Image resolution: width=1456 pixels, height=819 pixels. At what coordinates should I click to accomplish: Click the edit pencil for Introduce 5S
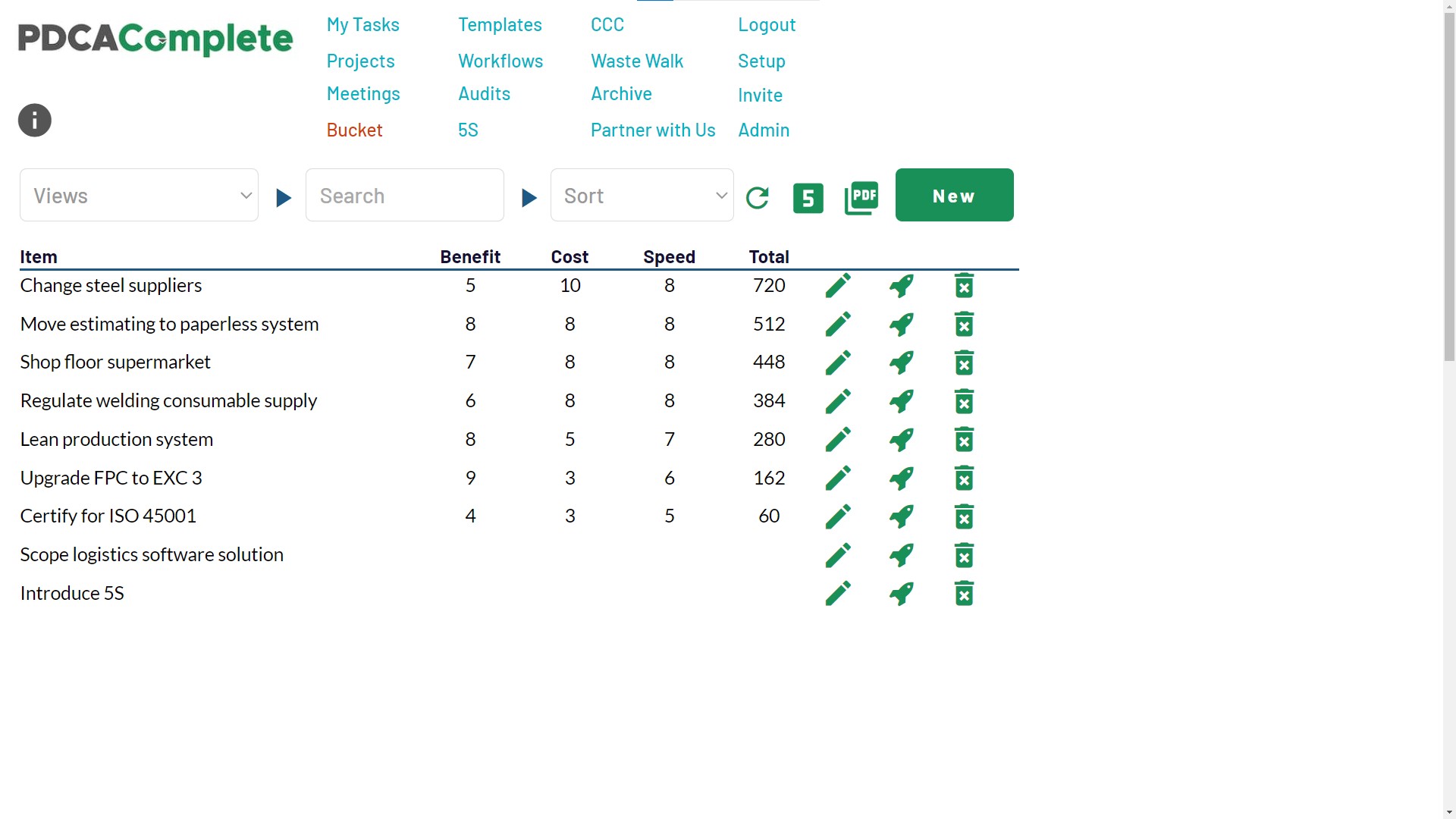(x=838, y=593)
